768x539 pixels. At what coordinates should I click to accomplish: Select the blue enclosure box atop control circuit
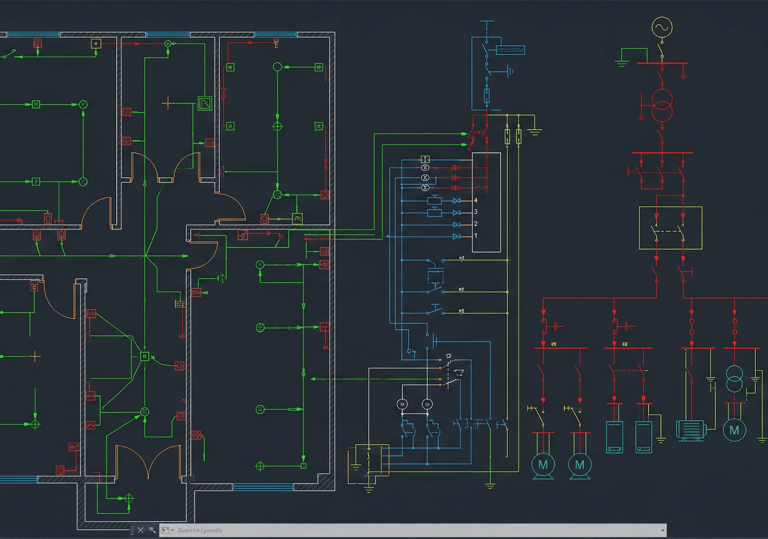tap(485, 75)
